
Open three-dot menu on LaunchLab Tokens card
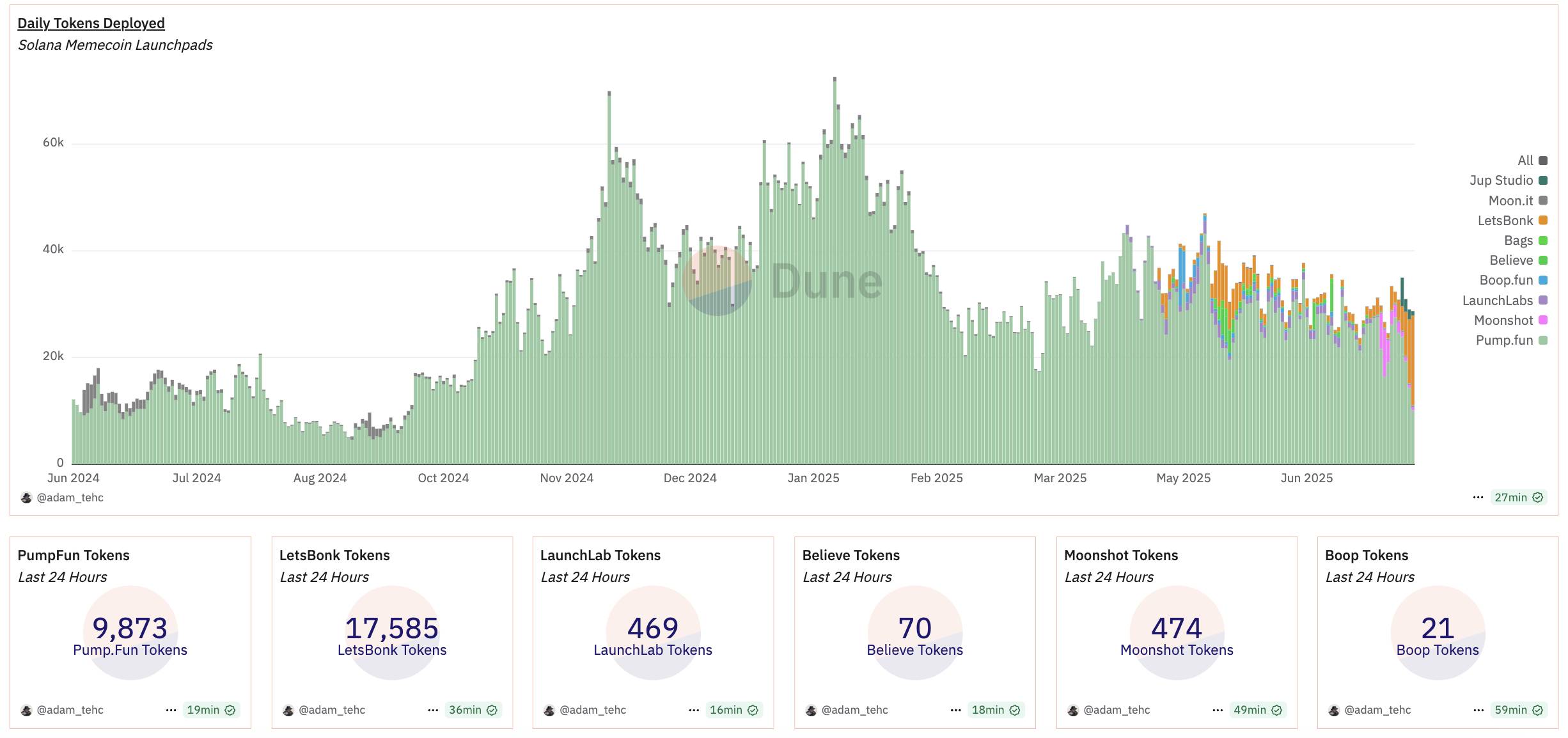[694, 710]
